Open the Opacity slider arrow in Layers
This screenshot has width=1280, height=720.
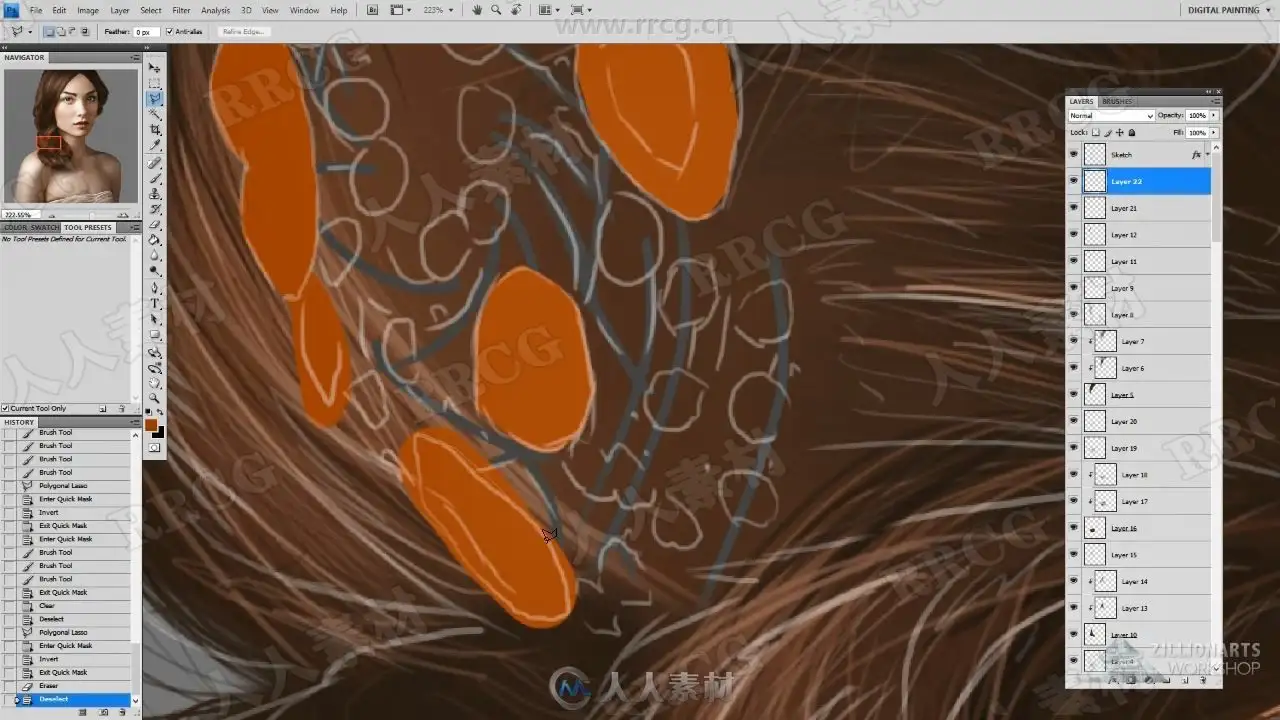pos(1214,116)
